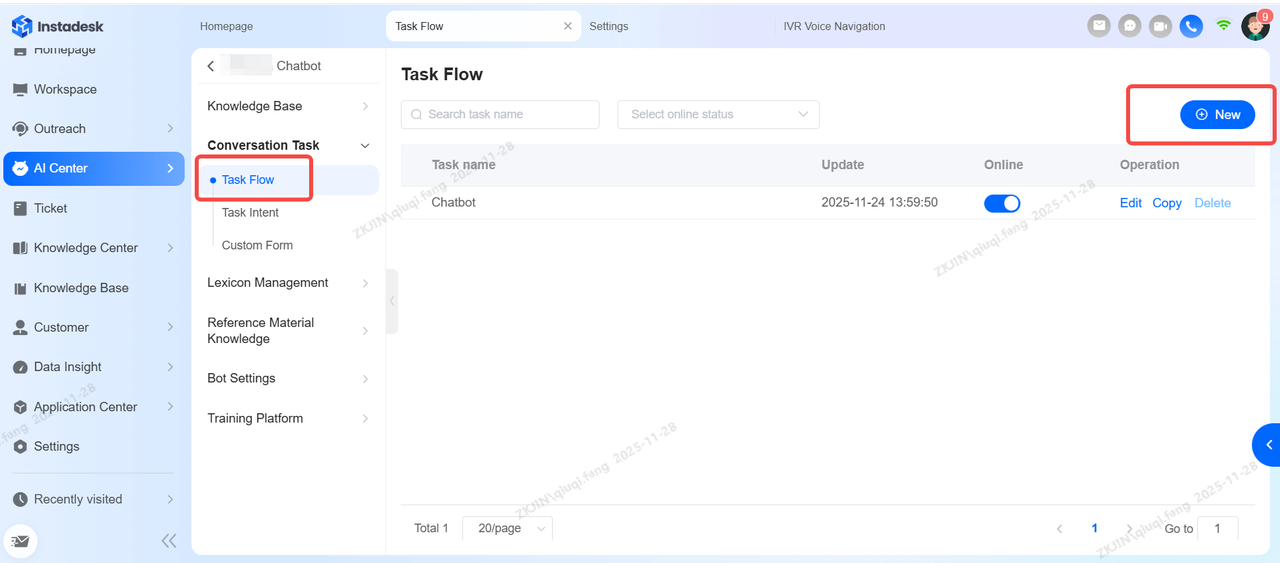Viewport: 1280px width, 563px height.
Task: Close the Task Flow tab
Action: pos(568,26)
